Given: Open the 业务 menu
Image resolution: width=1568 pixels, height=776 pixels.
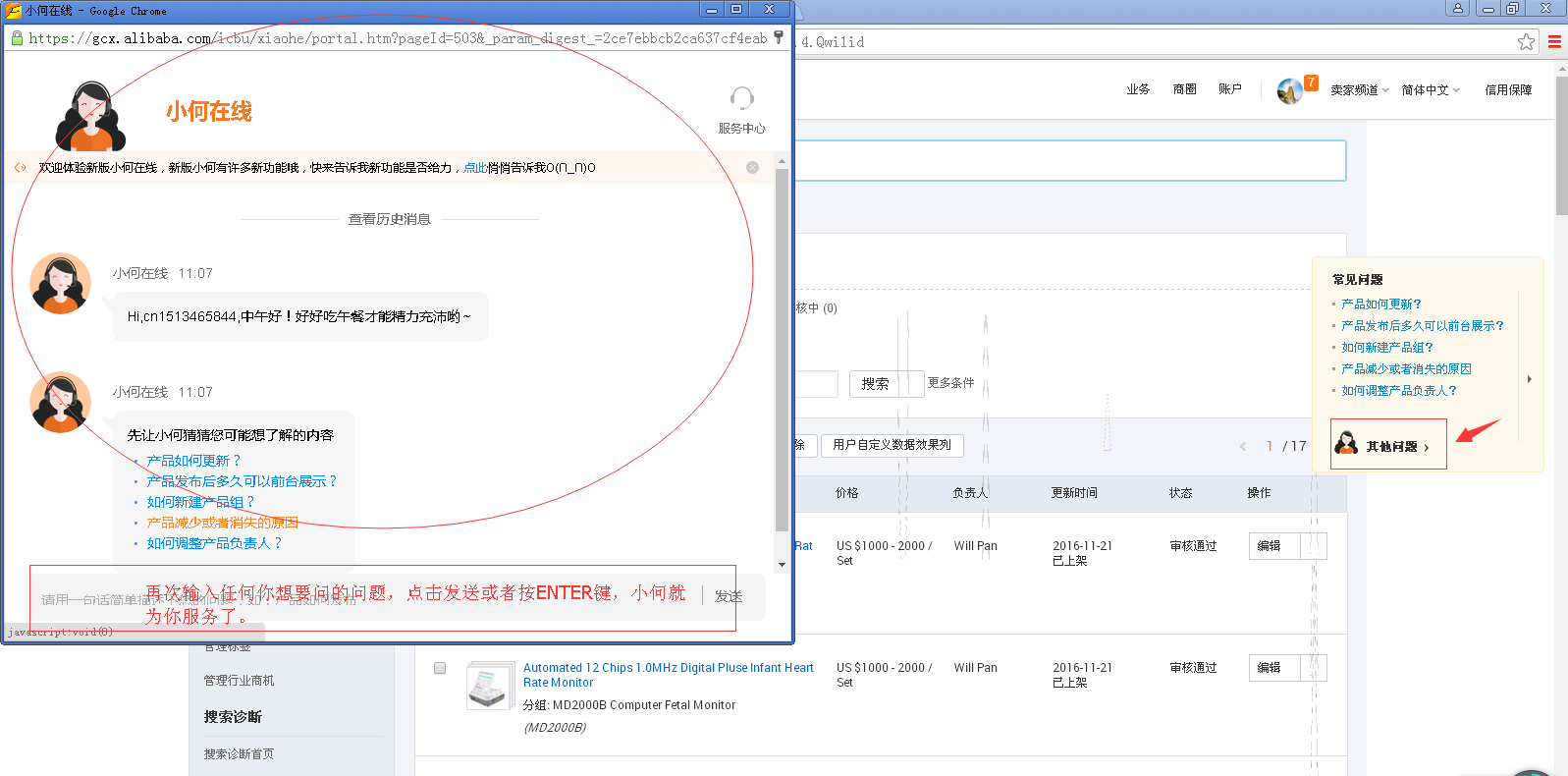Looking at the screenshot, I should pos(1138,89).
